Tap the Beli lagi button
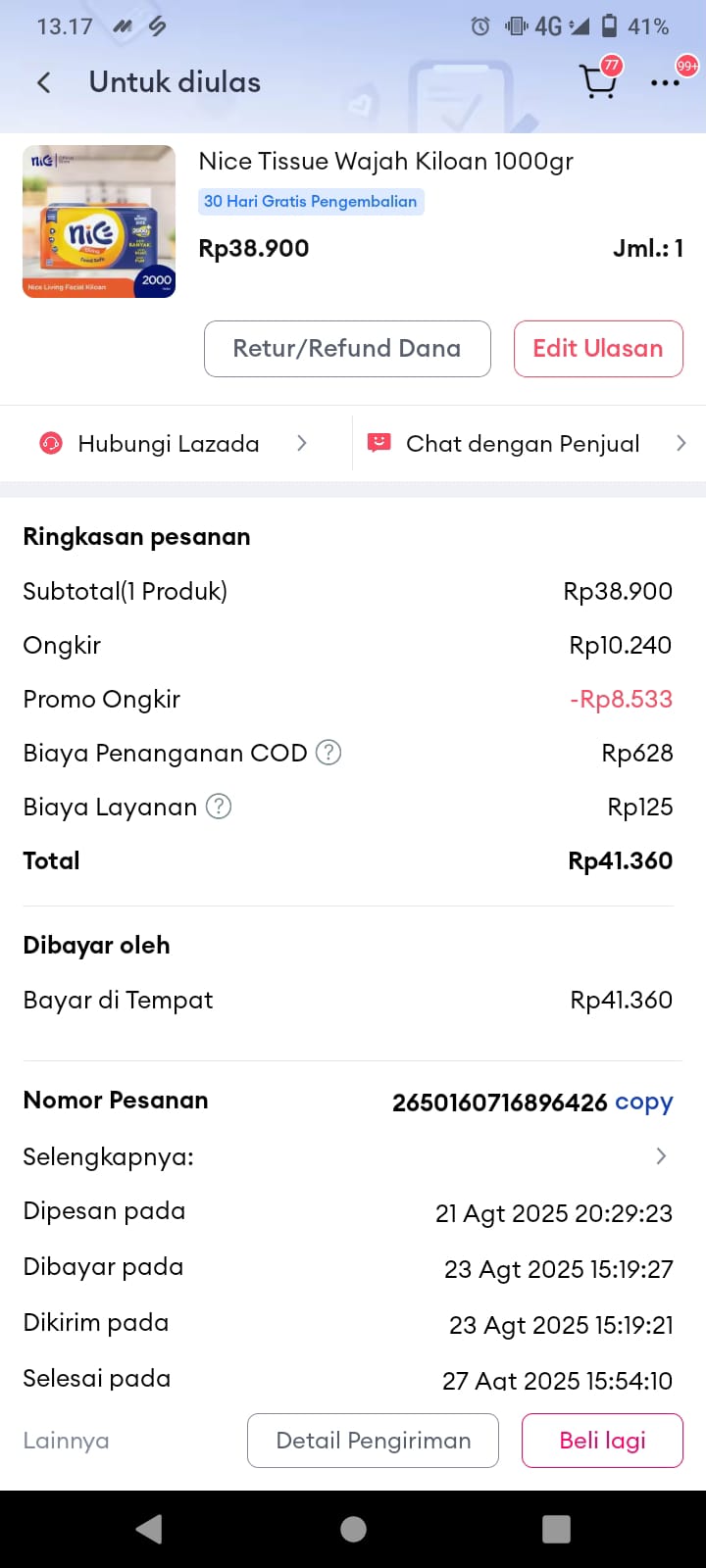The image size is (706, 1568). (x=602, y=1441)
